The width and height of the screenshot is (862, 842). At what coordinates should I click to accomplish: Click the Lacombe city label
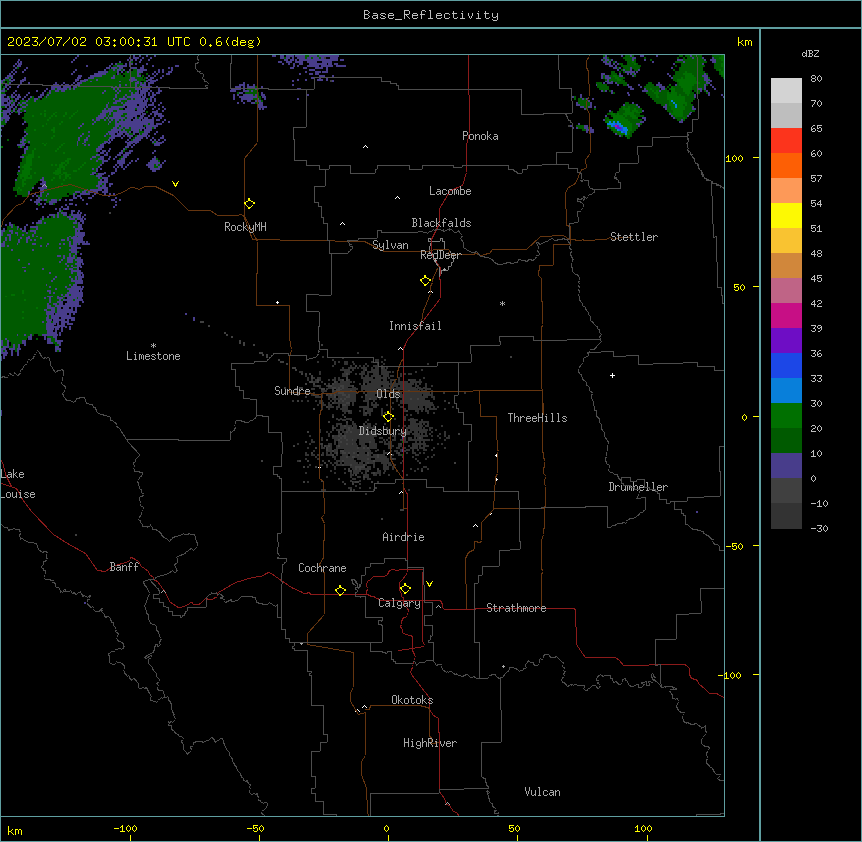click(450, 191)
